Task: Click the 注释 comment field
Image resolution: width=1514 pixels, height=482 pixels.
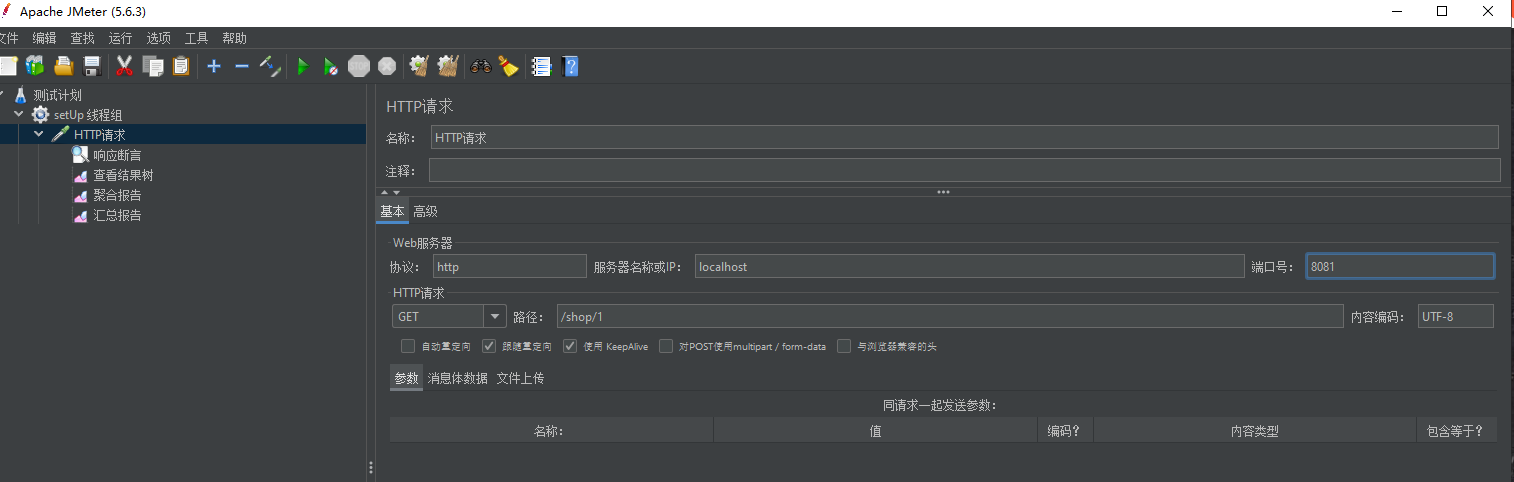Action: [x=965, y=170]
